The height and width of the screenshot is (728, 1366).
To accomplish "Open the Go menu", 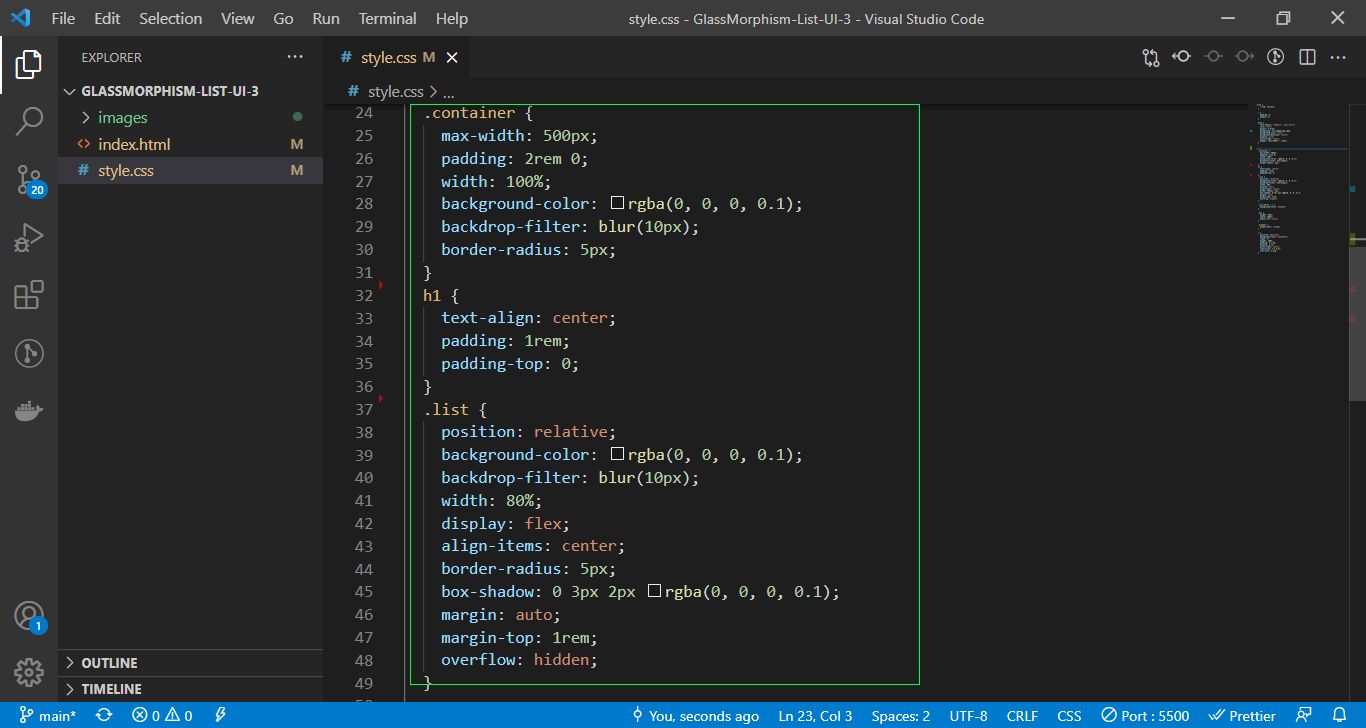I will [x=283, y=18].
